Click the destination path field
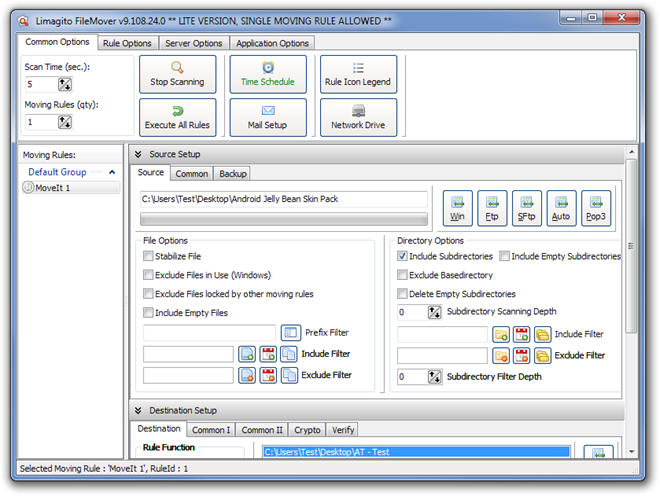 click(416, 452)
